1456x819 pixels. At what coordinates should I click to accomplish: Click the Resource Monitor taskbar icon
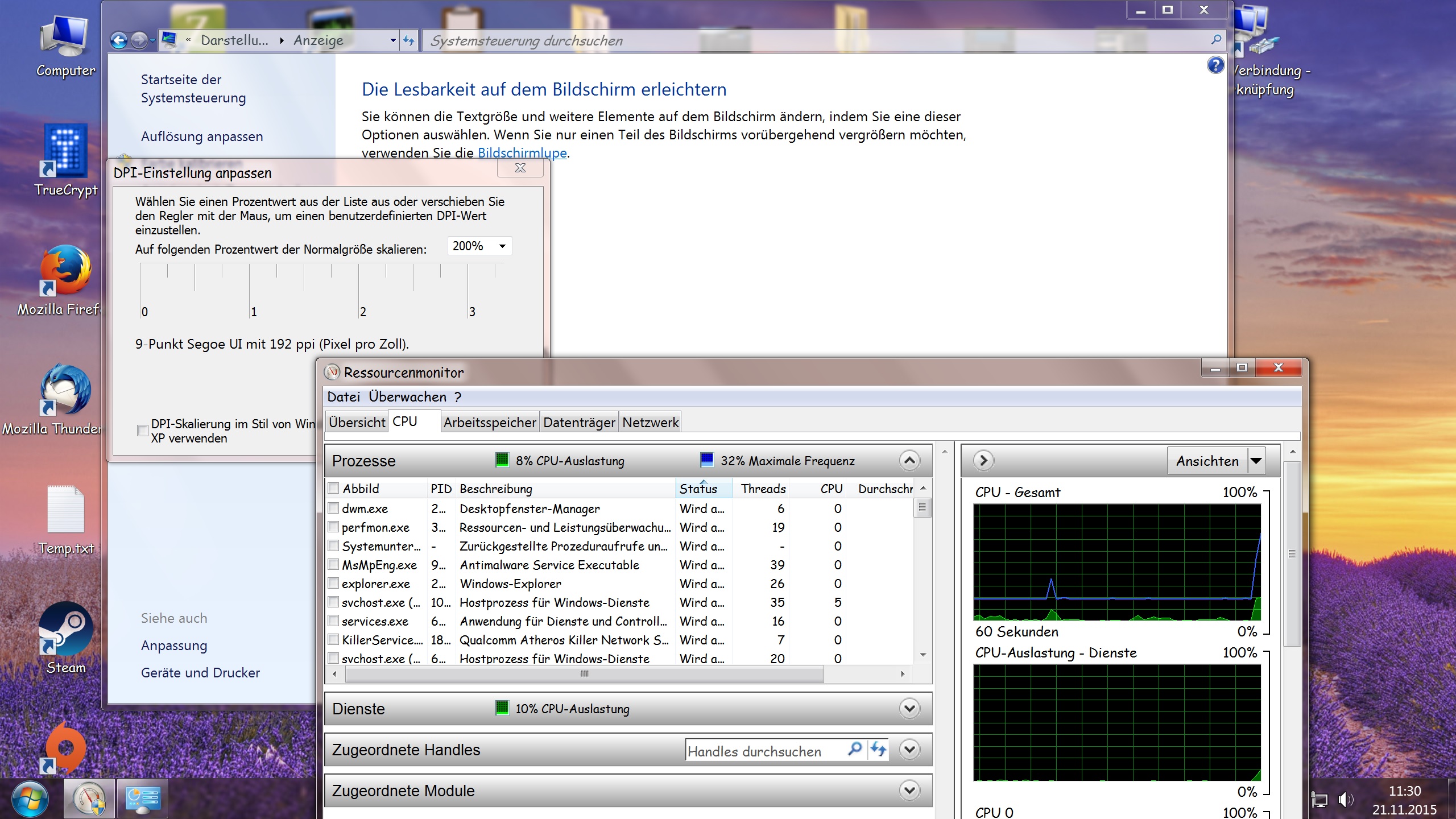pos(89,799)
